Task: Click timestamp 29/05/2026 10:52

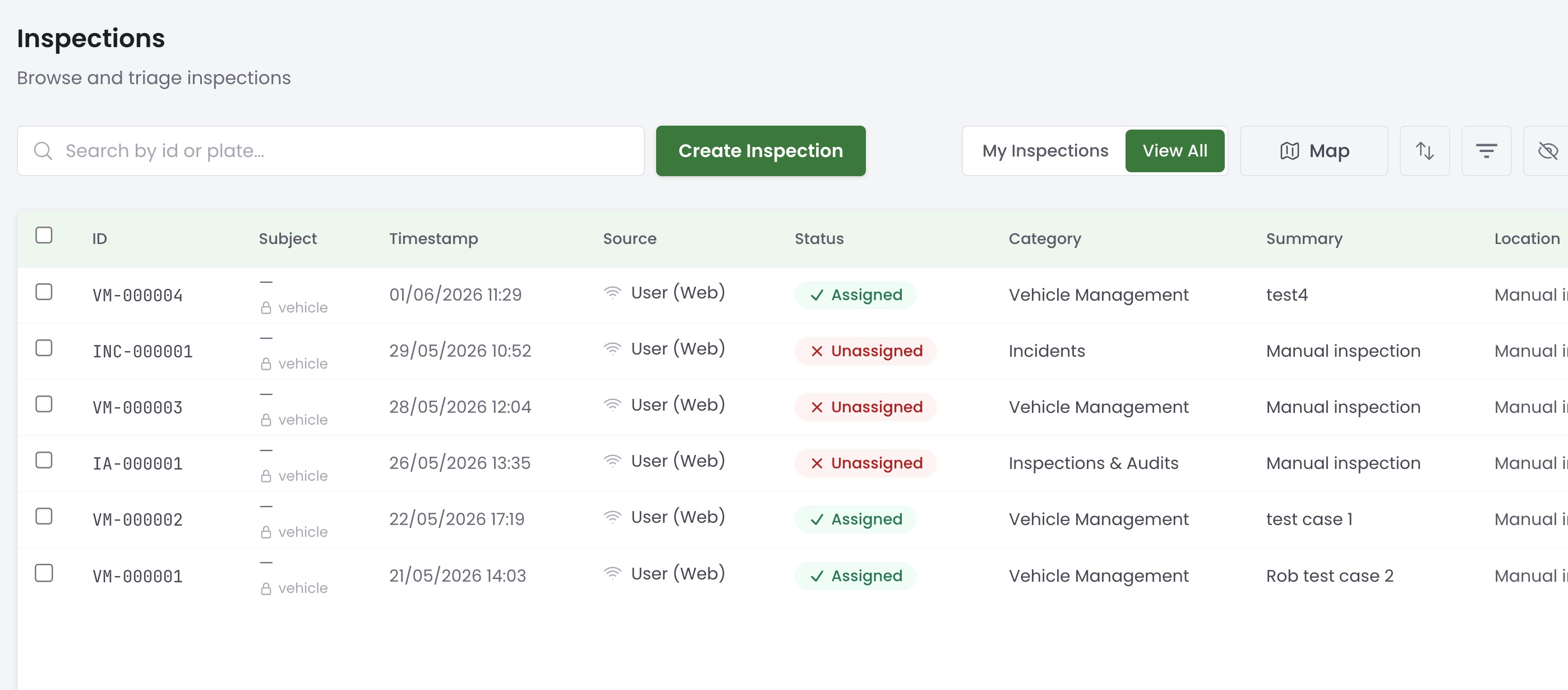Action: pos(460,351)
